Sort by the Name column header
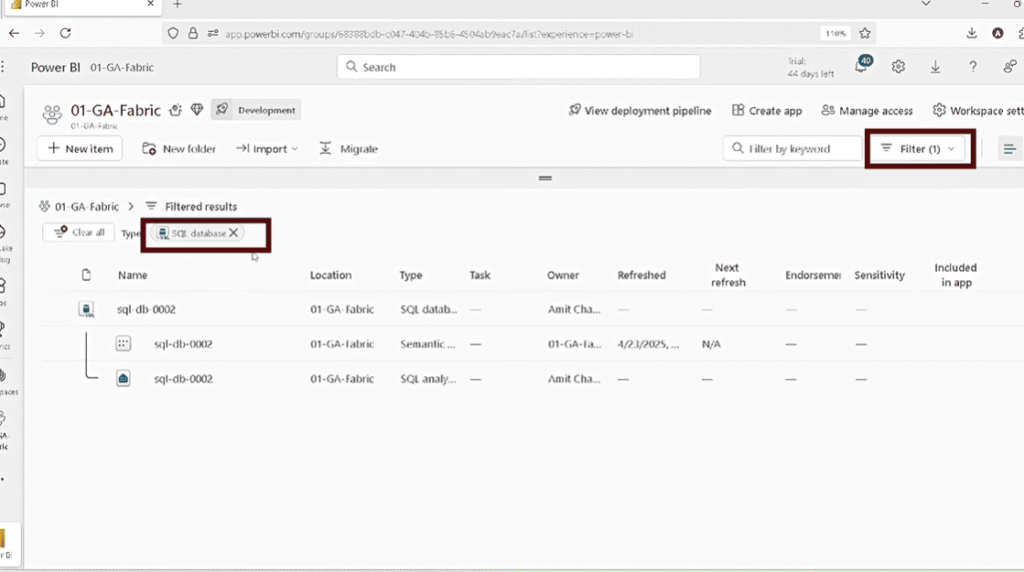The image size is (1024, 572). coord(133,275)
